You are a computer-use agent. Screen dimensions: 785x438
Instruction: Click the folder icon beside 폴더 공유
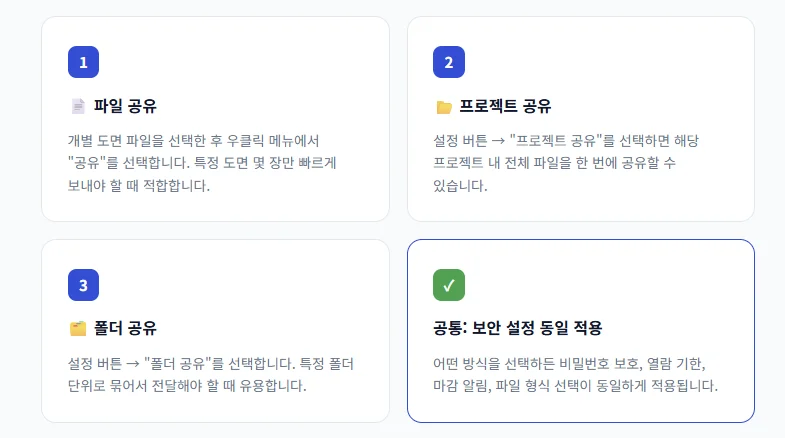click(78, 328)
